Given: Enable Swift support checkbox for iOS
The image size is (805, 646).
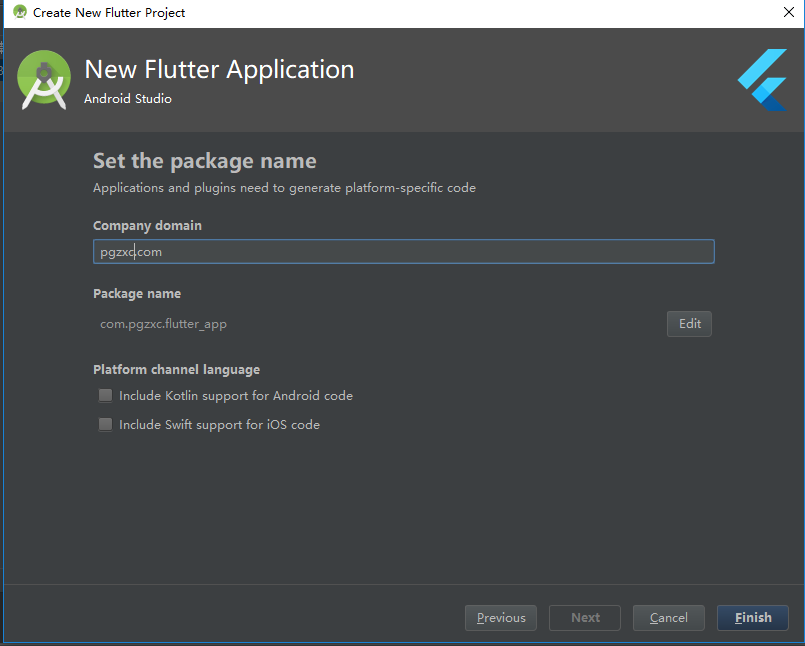Looking at the screenshot, I should [105, 424].
